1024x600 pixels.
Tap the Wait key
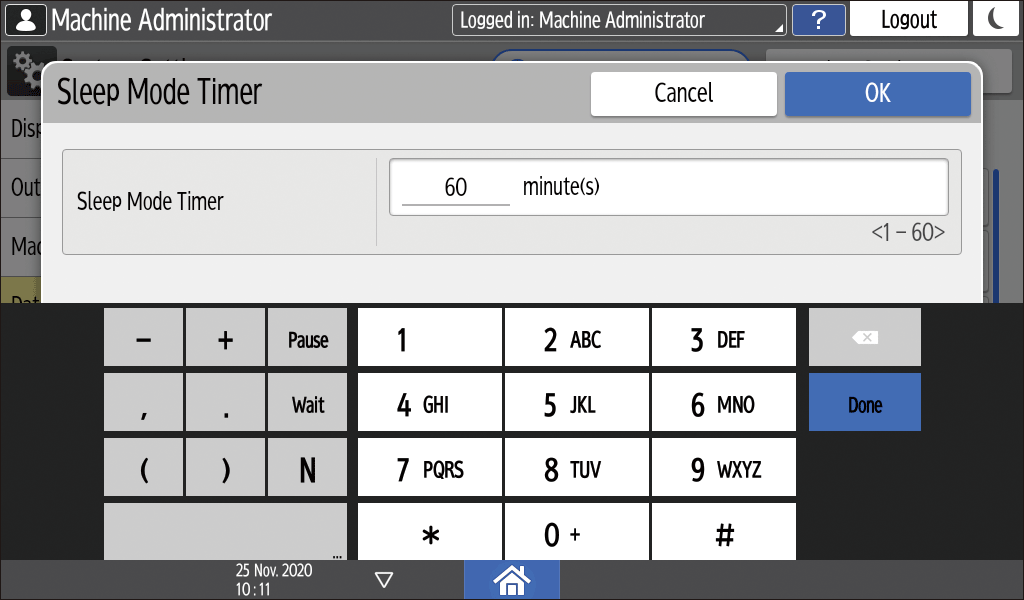[307, 404]
